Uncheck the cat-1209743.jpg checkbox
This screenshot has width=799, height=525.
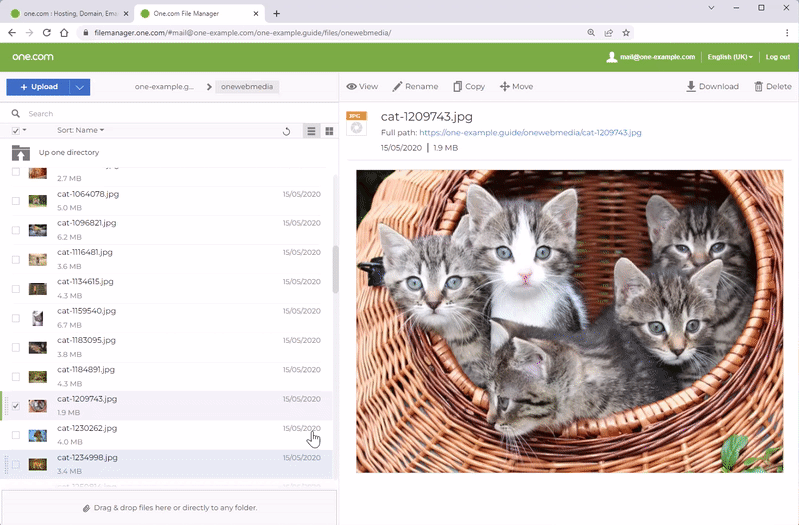[x=15, y=406]
